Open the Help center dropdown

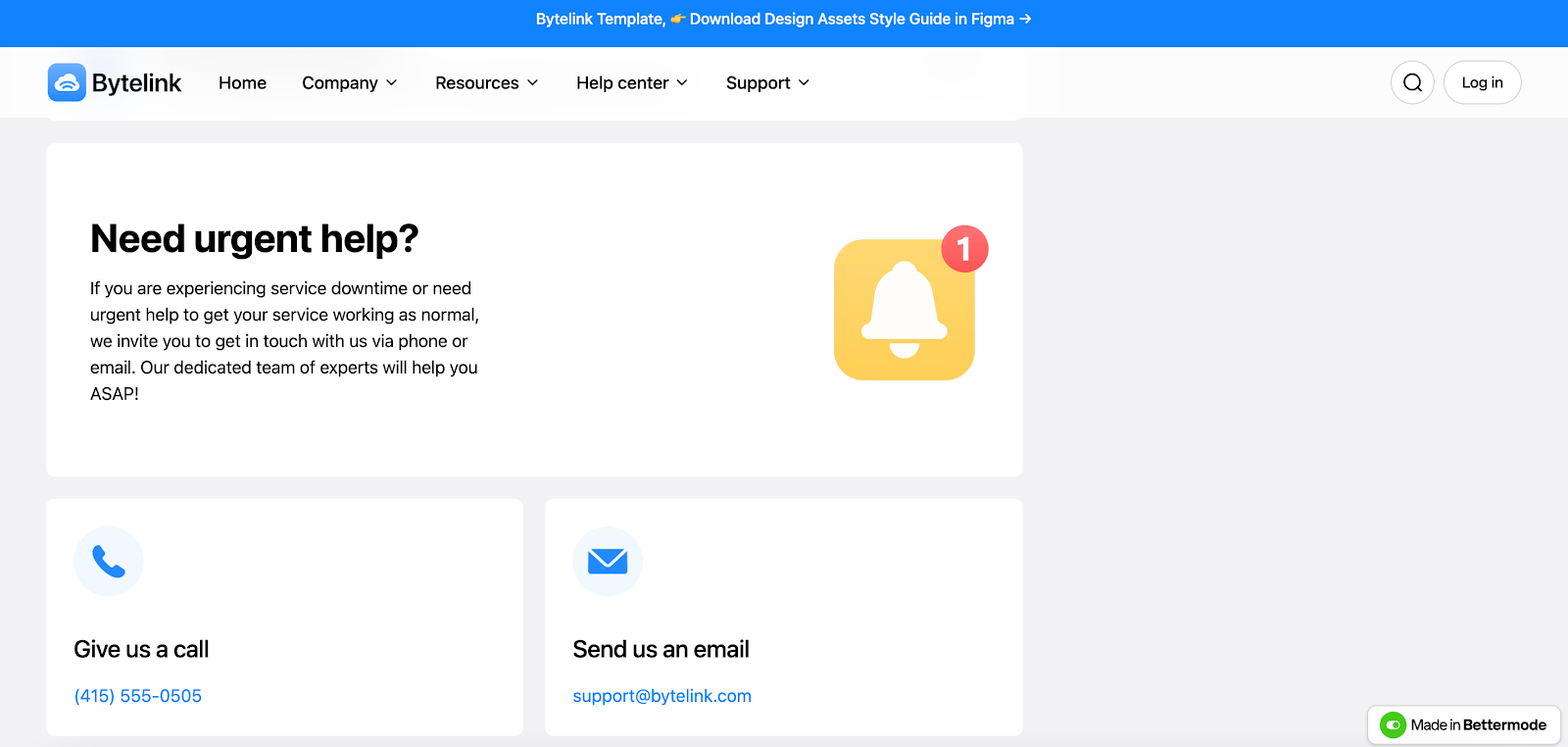point(632,83)
